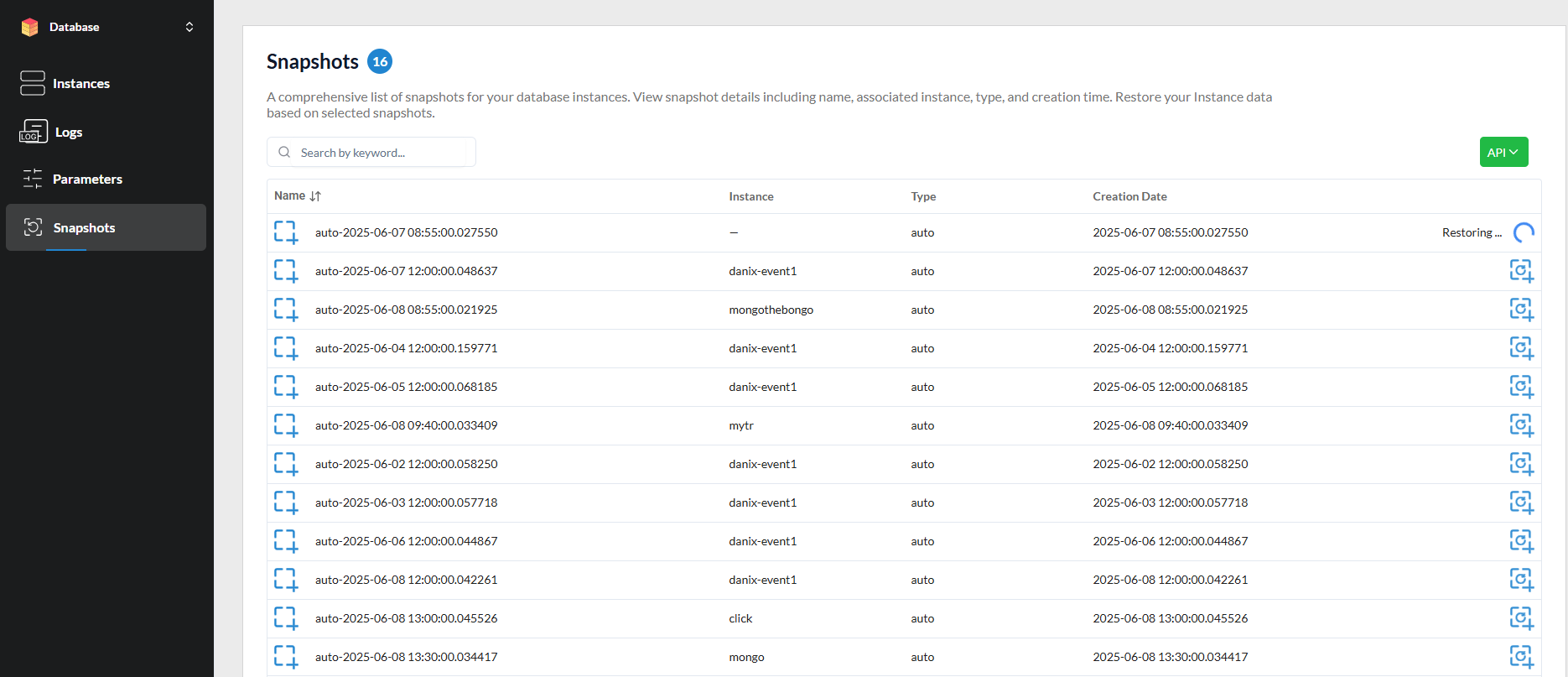Viewport: 1568px width, 677px height.
Task: Click restore icon for mytr snapshot row
Action: (x=1521, y=425)
